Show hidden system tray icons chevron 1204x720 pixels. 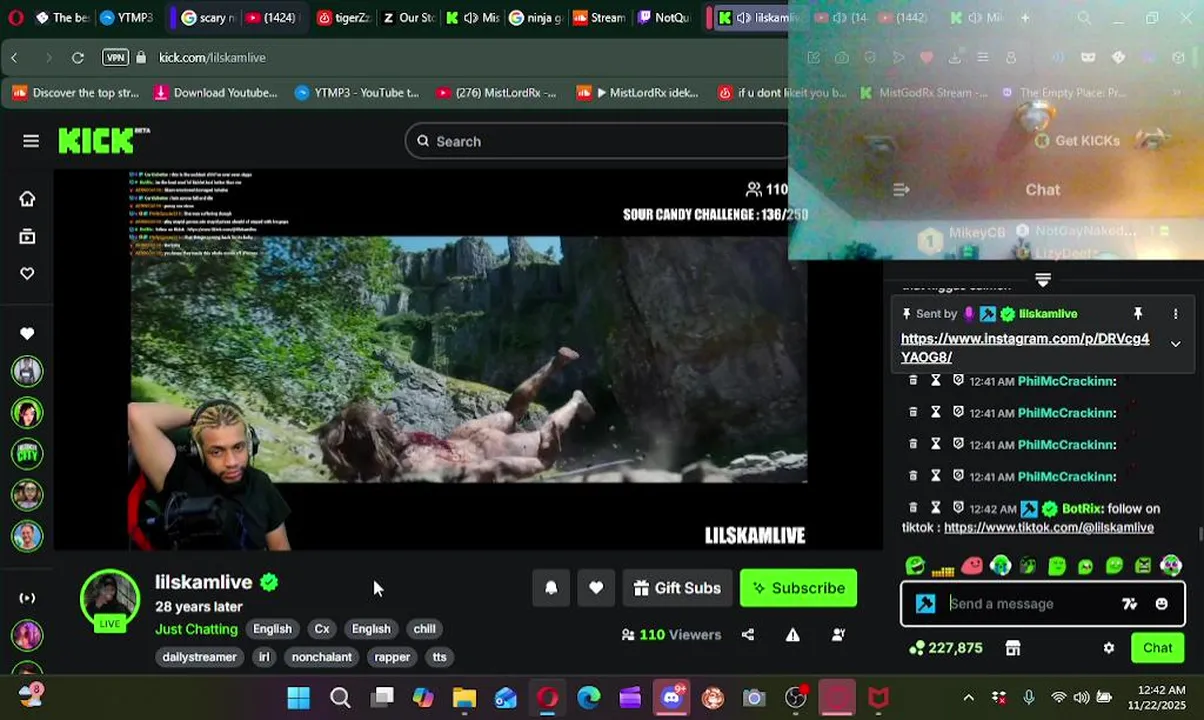tap(968, 698)
